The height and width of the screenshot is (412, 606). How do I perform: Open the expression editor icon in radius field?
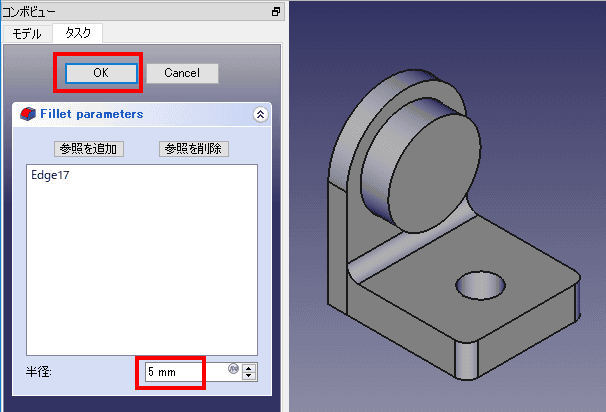(x=233, y=369)
